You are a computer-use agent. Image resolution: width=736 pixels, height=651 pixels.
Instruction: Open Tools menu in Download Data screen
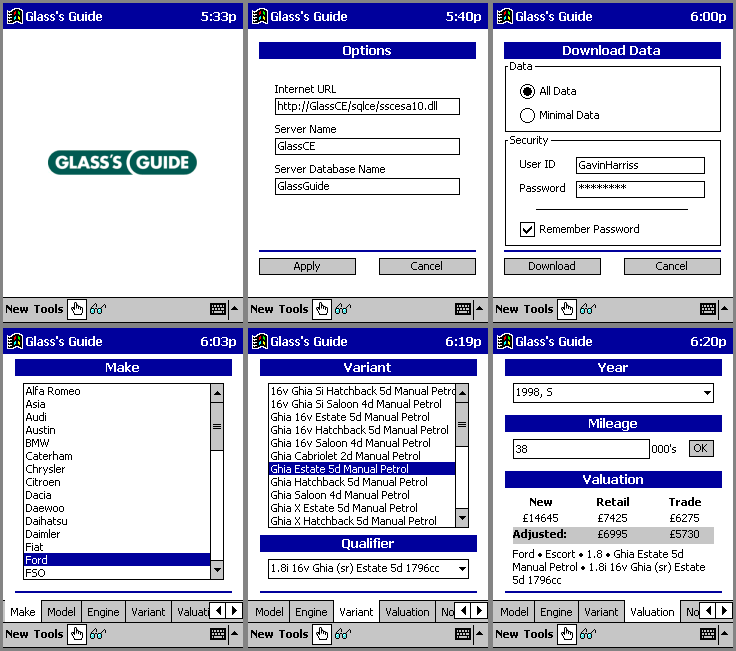[x=538, y=309]
